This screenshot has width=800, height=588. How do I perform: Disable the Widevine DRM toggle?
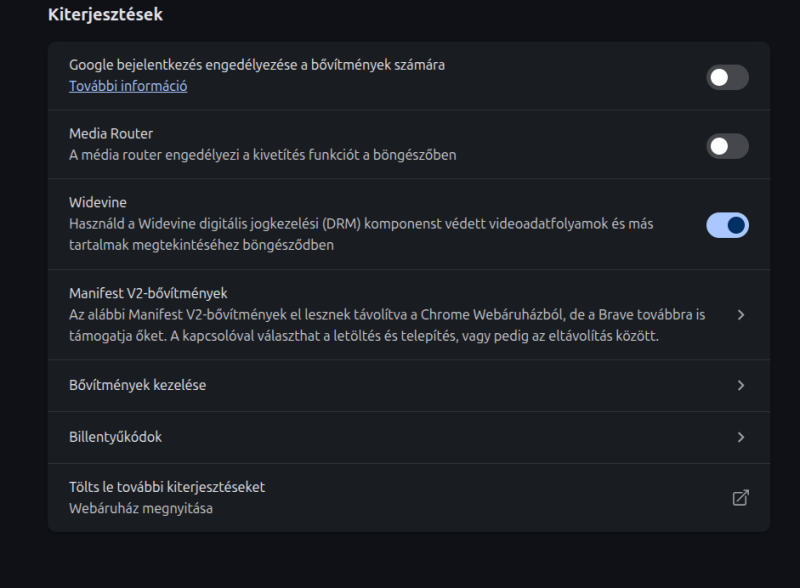727,225
